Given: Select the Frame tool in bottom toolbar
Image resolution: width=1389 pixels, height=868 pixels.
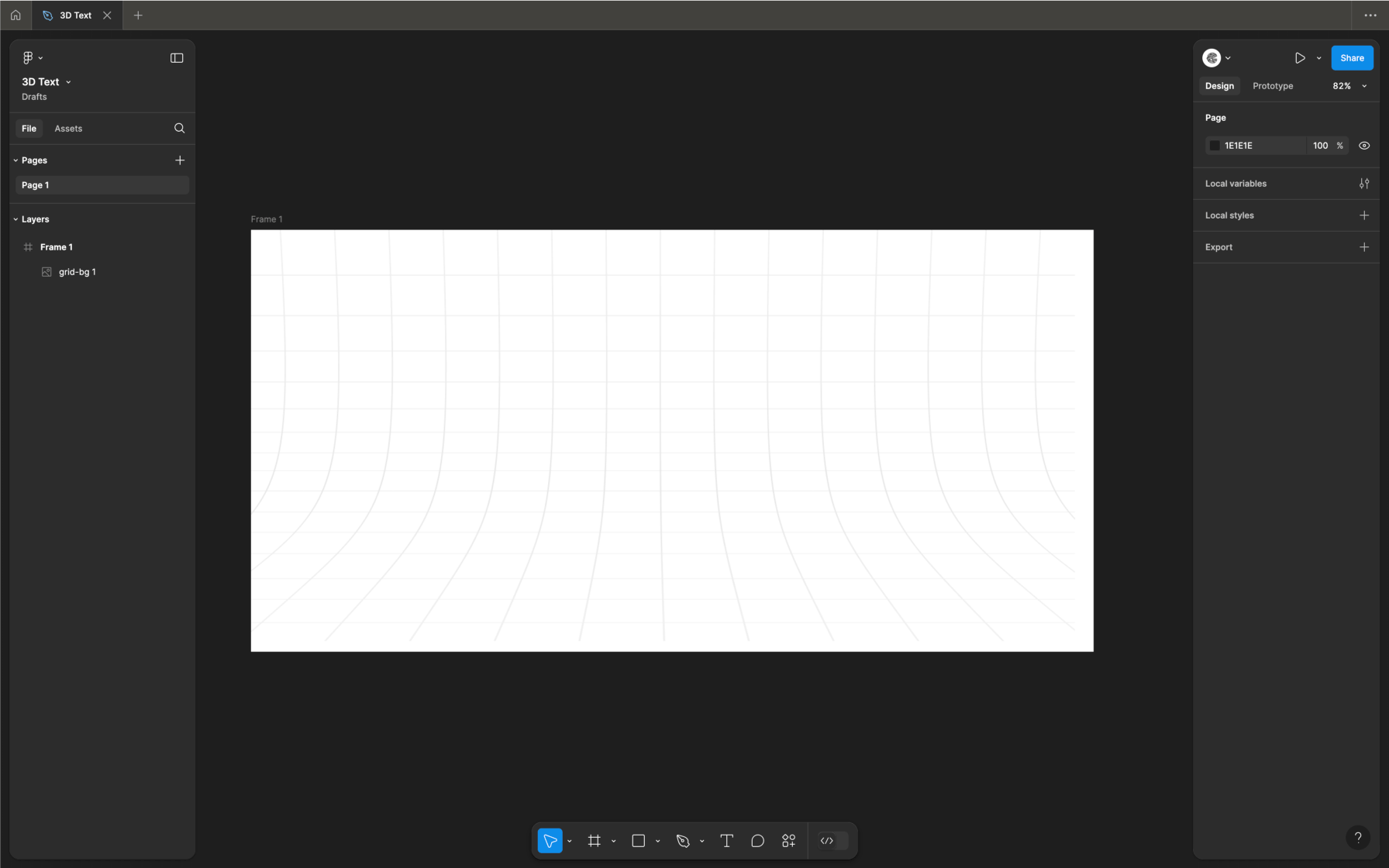Looking at the screenshot, I should [x=595, y=841].
